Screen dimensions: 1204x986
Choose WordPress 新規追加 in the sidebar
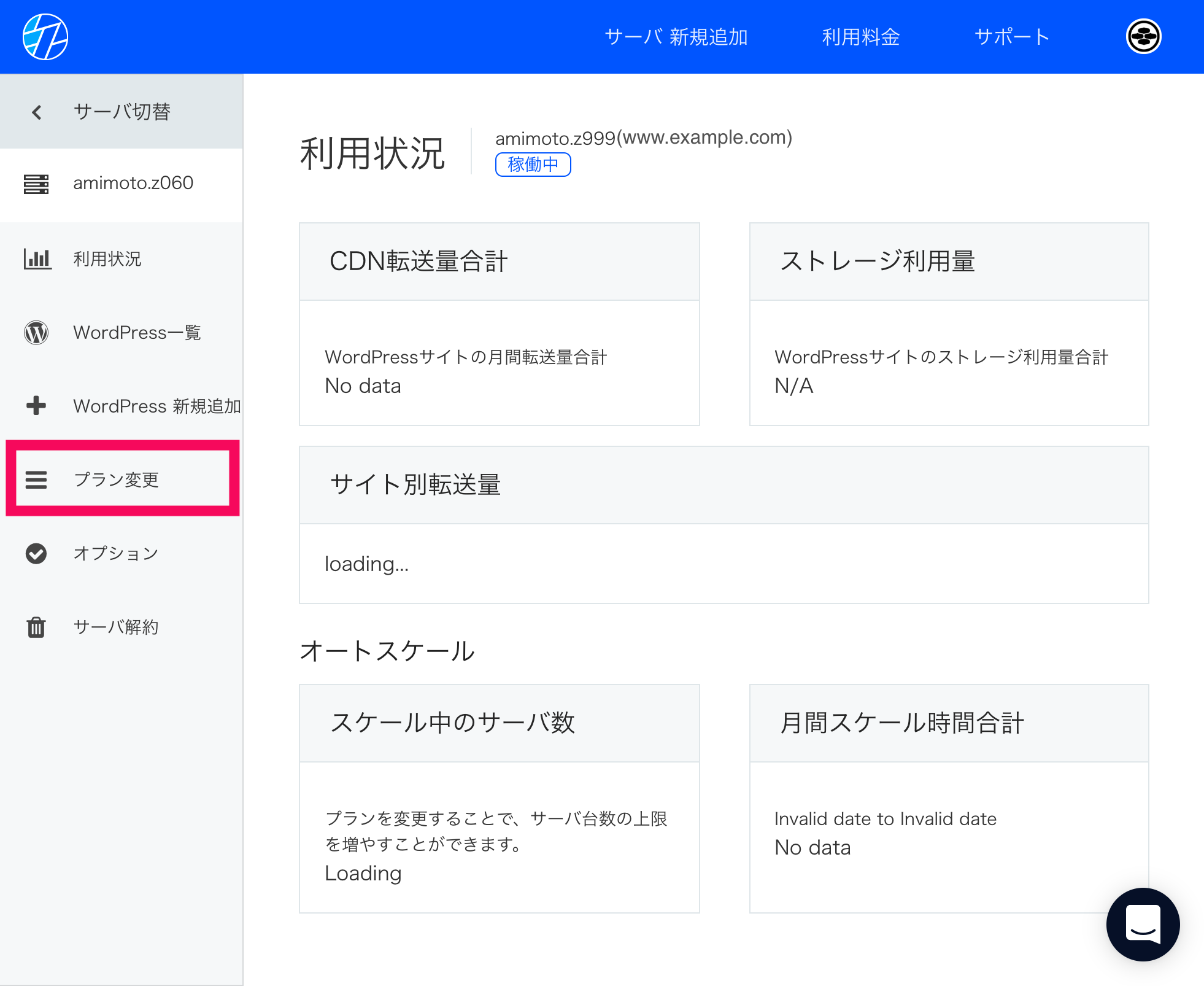tap(122, 406)
